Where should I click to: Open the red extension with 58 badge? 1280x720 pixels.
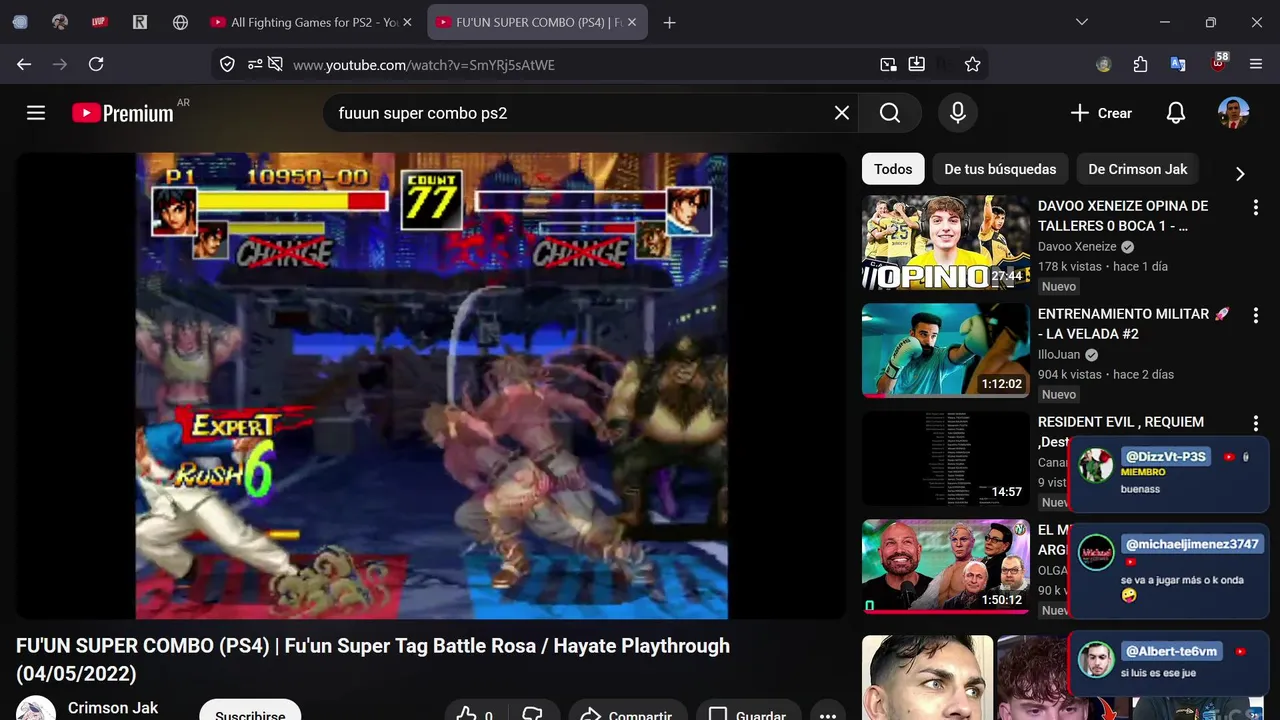(x=1218, y=62)
